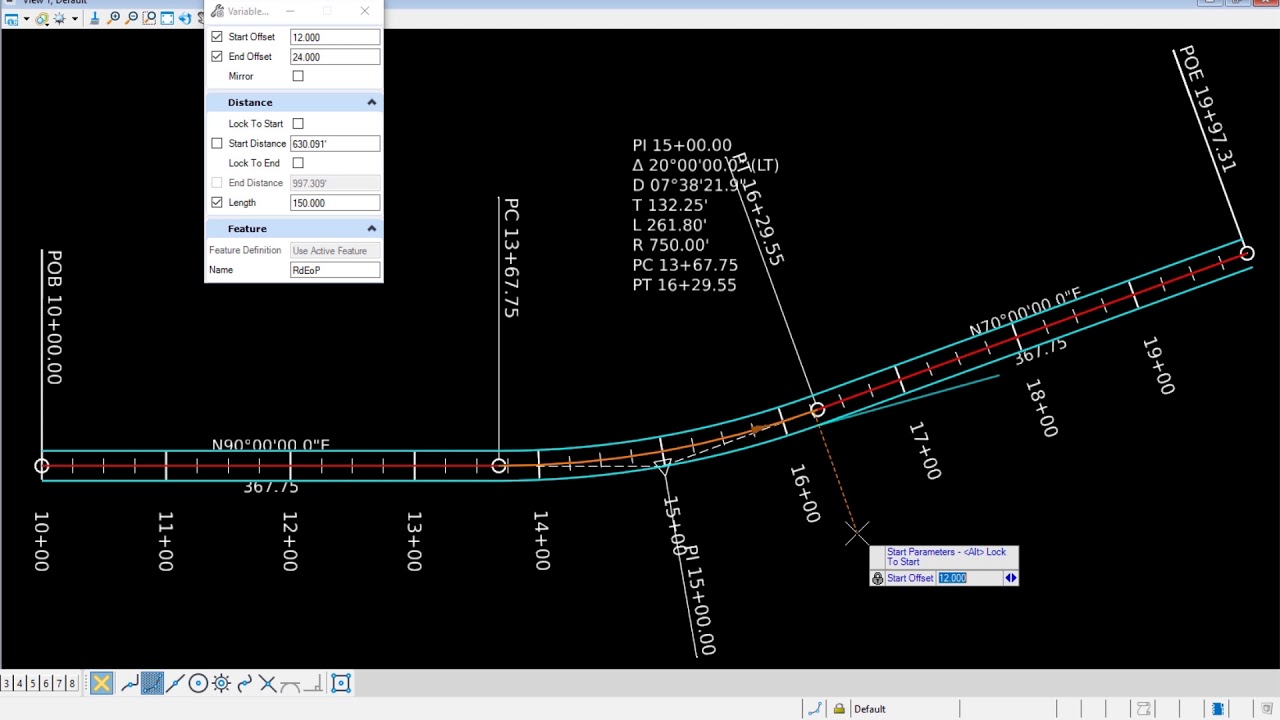Click Start Offset field in cursor prompt
Screen dimensions: 1280x720
point(970,578)
